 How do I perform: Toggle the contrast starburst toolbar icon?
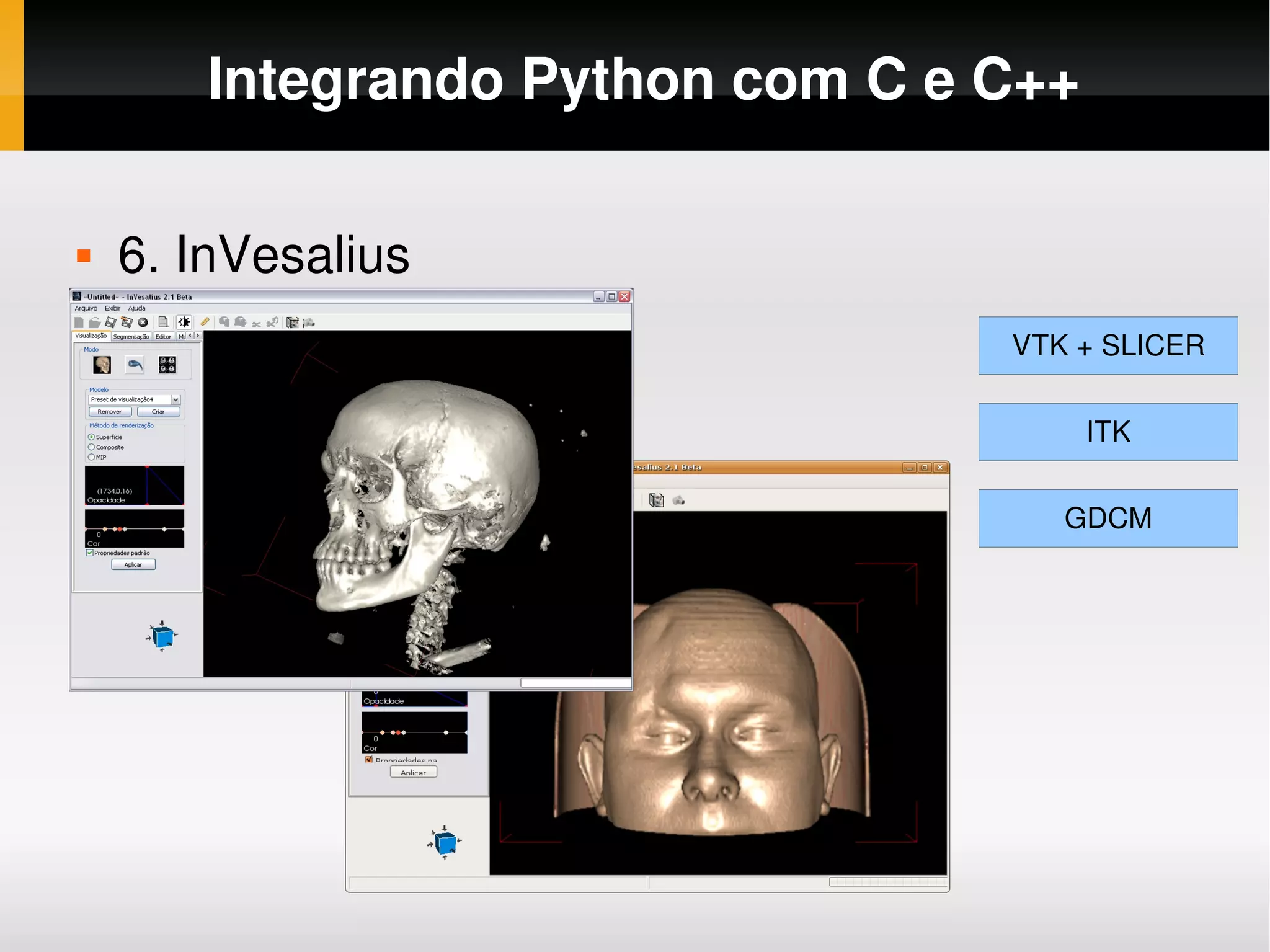point(184,323)
